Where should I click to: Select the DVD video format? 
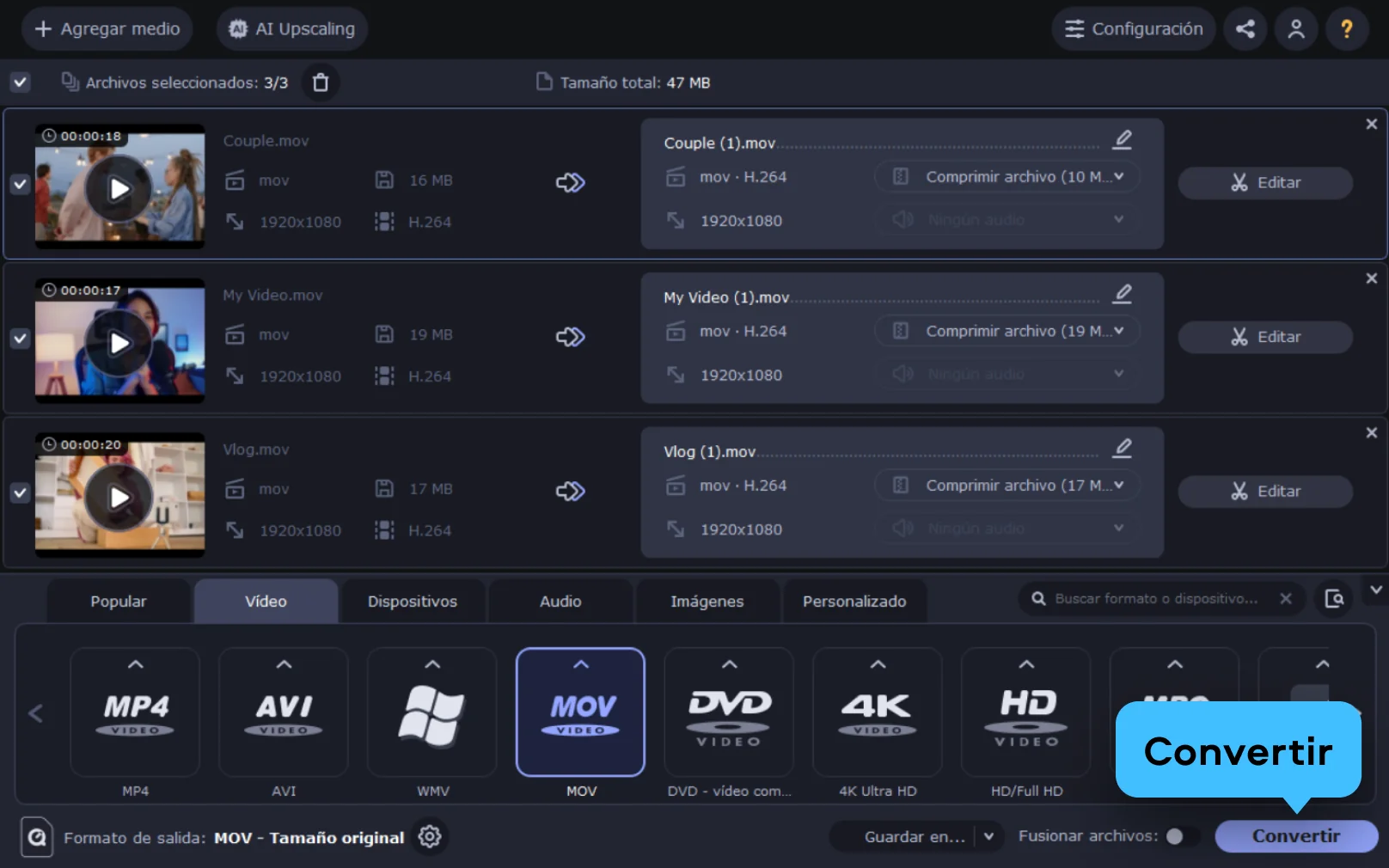(x=729, y=712)
